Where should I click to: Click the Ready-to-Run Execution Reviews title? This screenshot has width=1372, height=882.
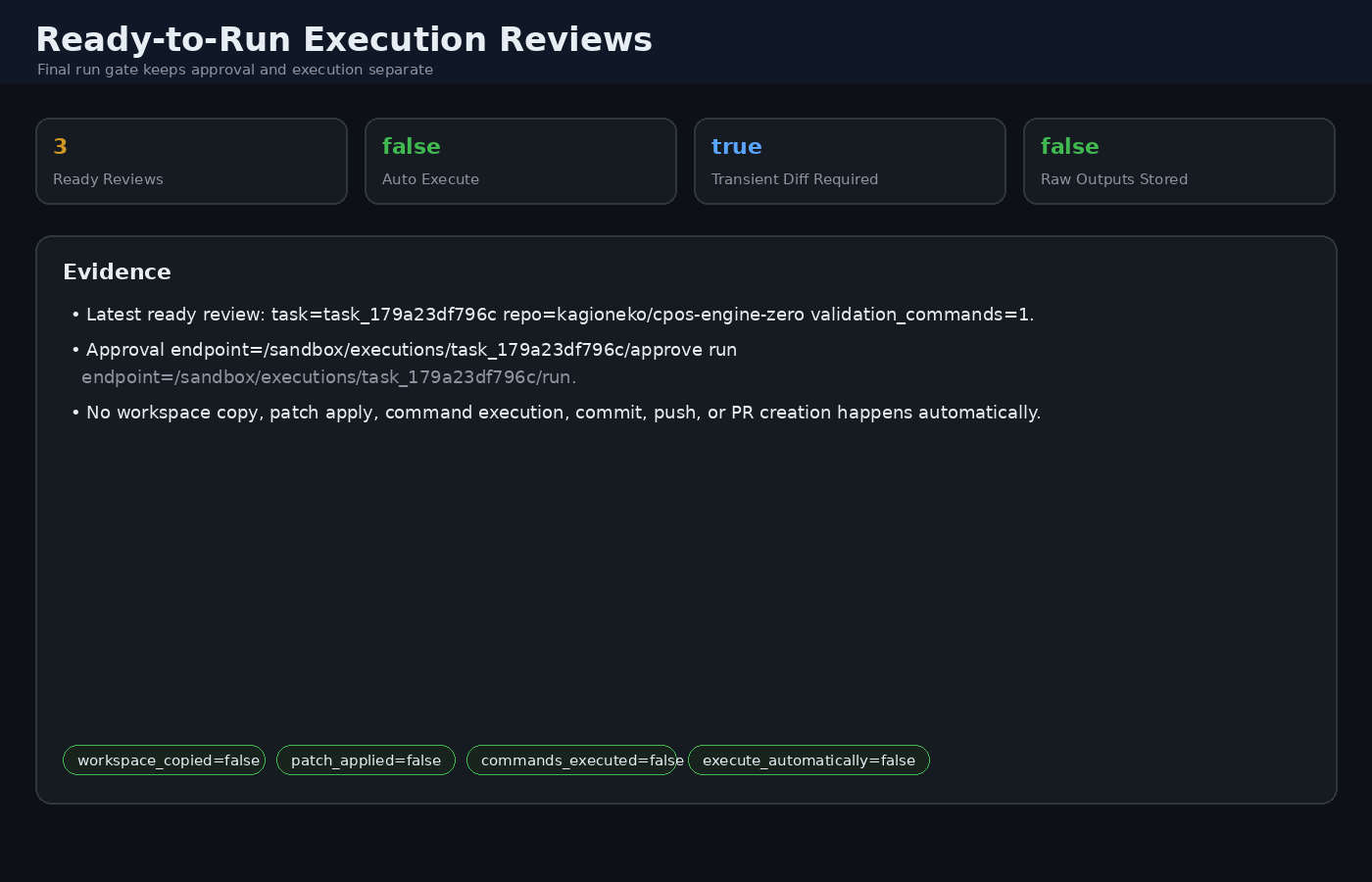point(344,39)
